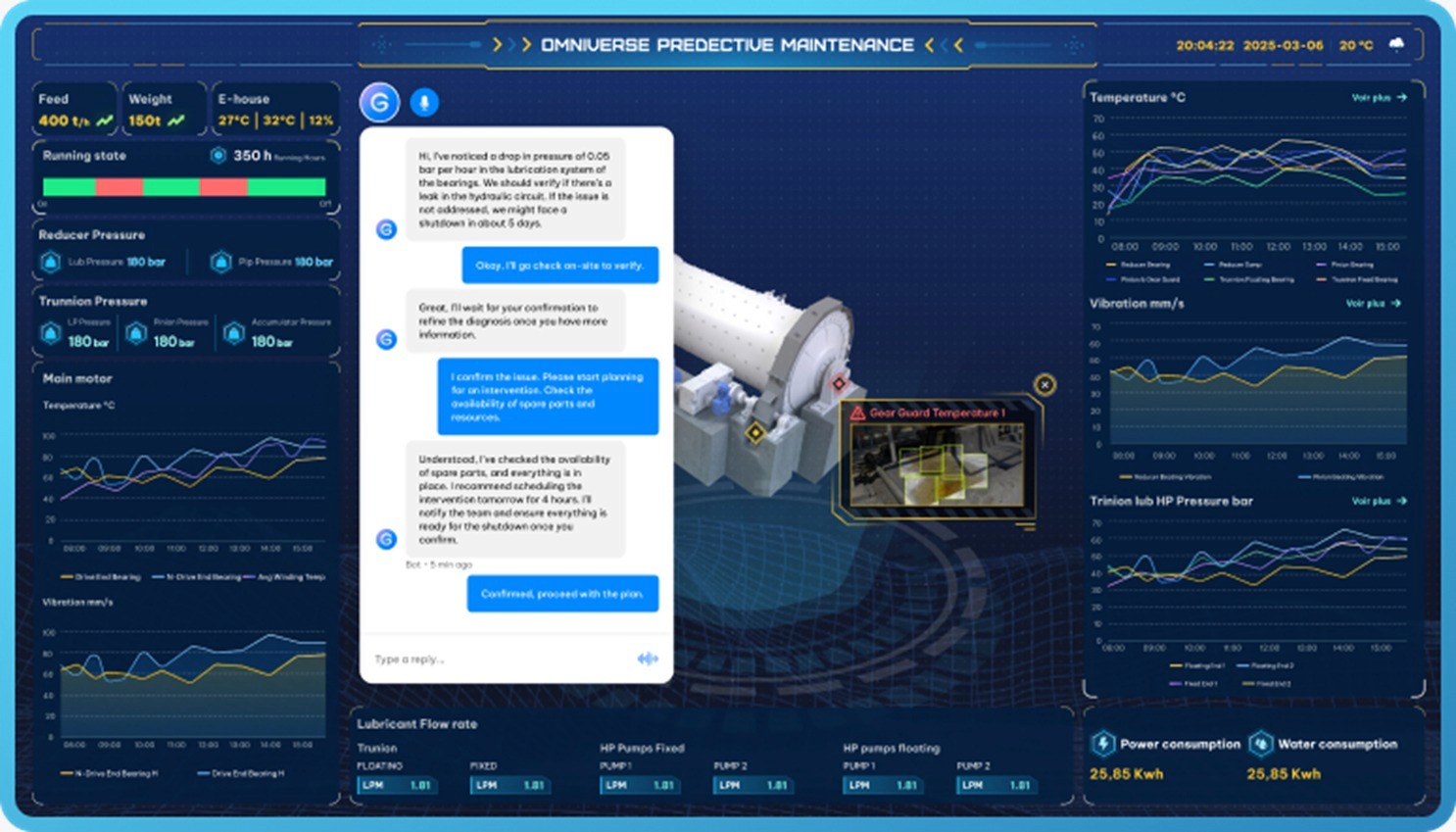This screenshot has height=832, width=1456.
Task: Click the Lub Pressure hexagon bell icon
Action: coord(51,262)
